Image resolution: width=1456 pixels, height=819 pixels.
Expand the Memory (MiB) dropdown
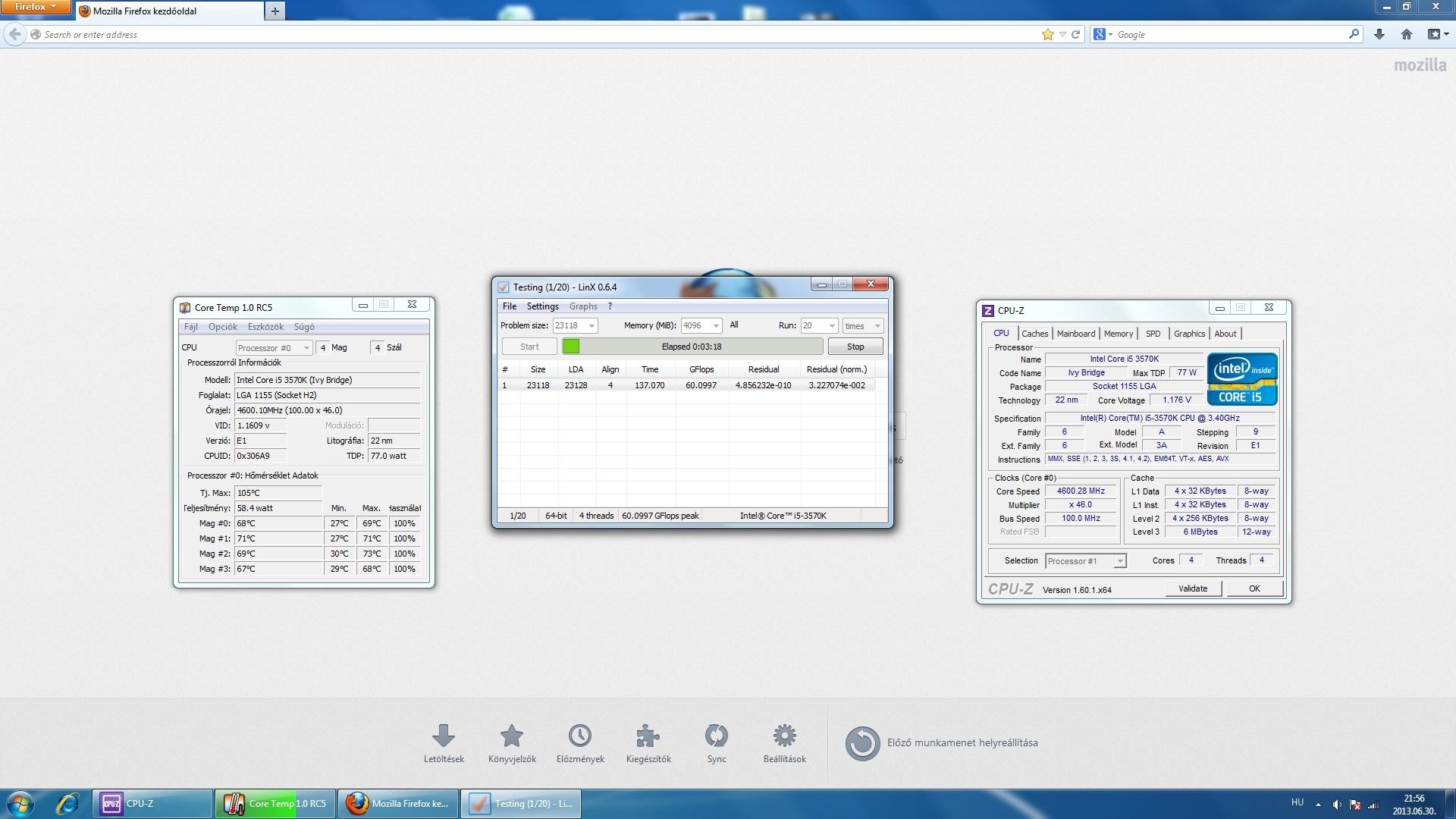[715, 326]
